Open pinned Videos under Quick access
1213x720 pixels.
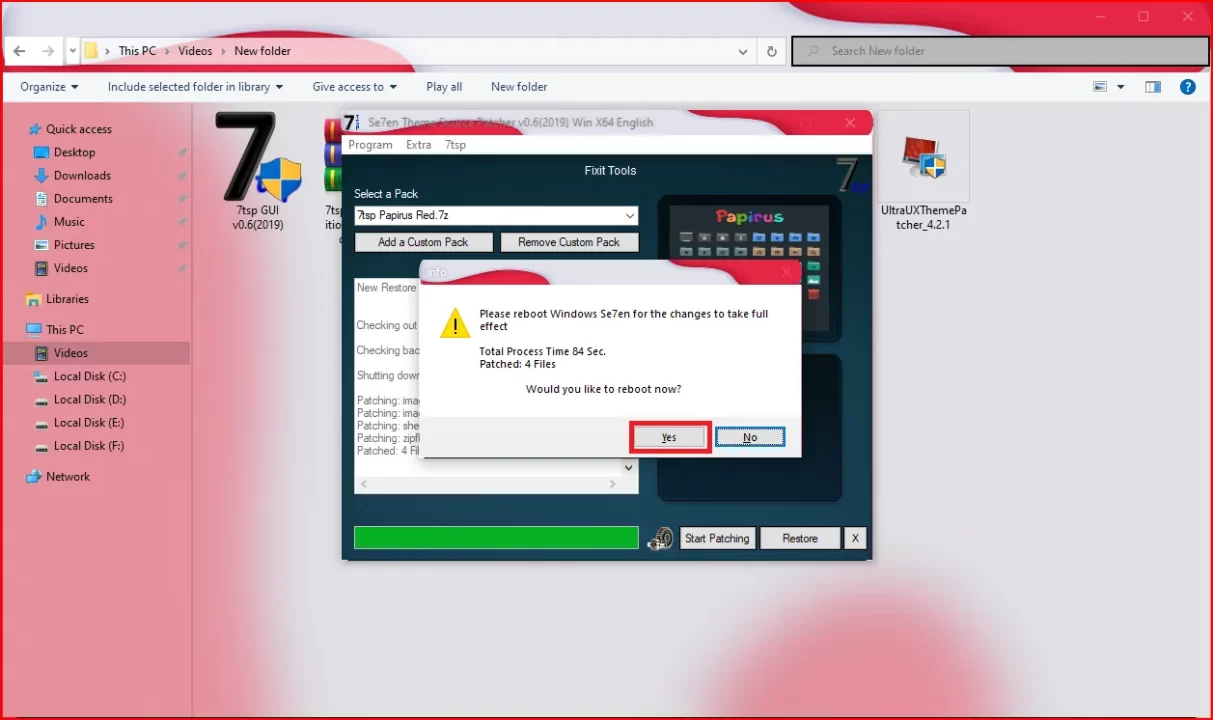(70, 268)
